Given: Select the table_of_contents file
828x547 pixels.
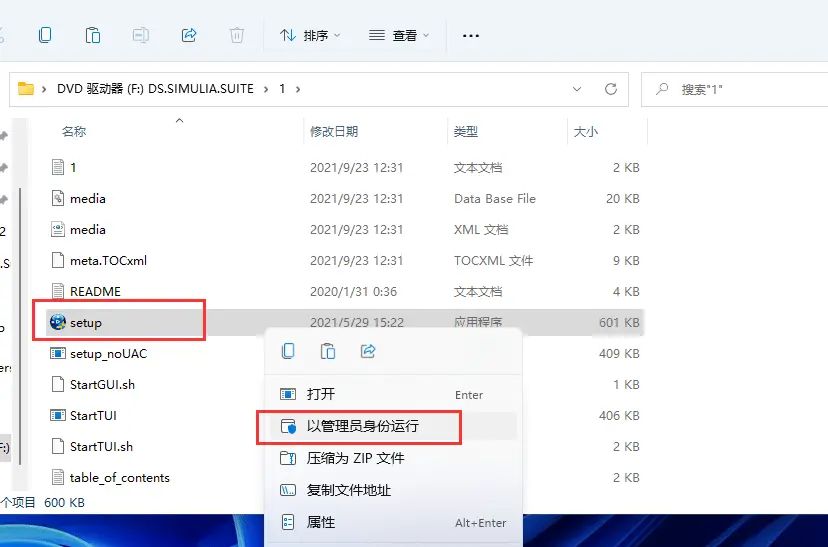Looking at the screenshot, I should (119, 478).
